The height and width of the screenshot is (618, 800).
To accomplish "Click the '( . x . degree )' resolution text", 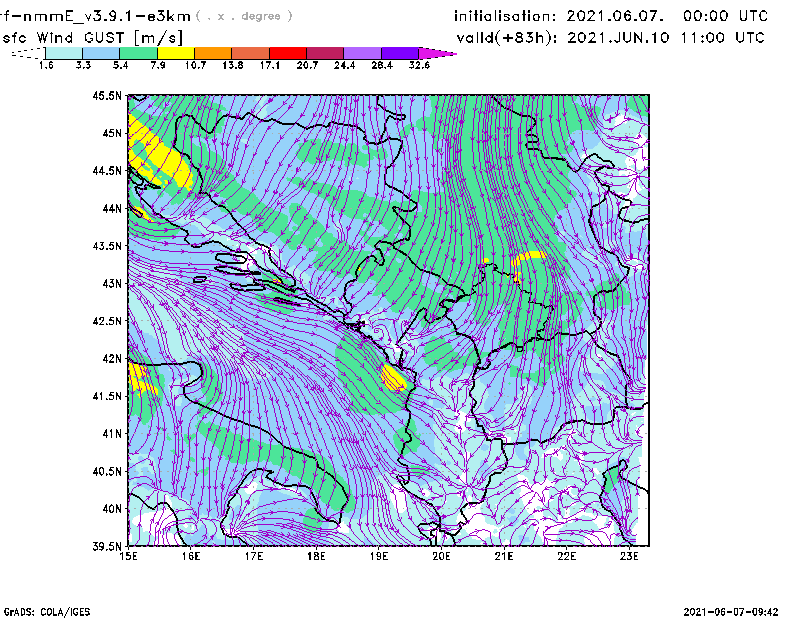I will (244, 16).
